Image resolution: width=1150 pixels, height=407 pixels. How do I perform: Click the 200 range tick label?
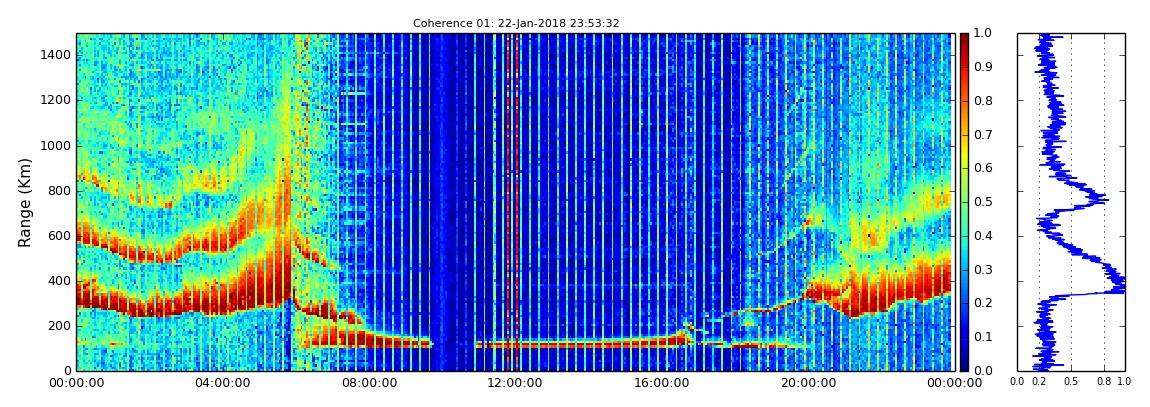pos(60,326)
